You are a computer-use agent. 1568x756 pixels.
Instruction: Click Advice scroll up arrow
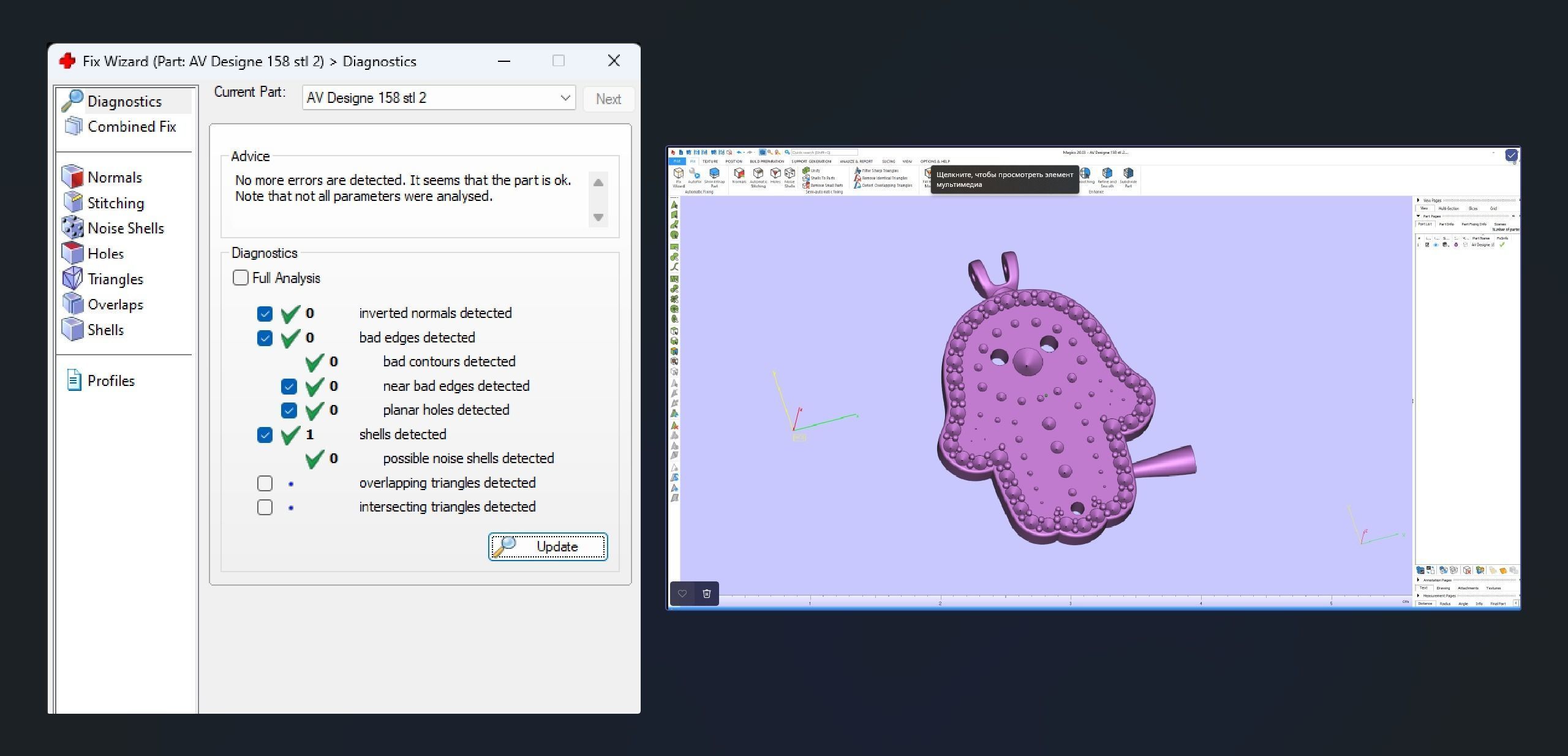click(598, 183)
